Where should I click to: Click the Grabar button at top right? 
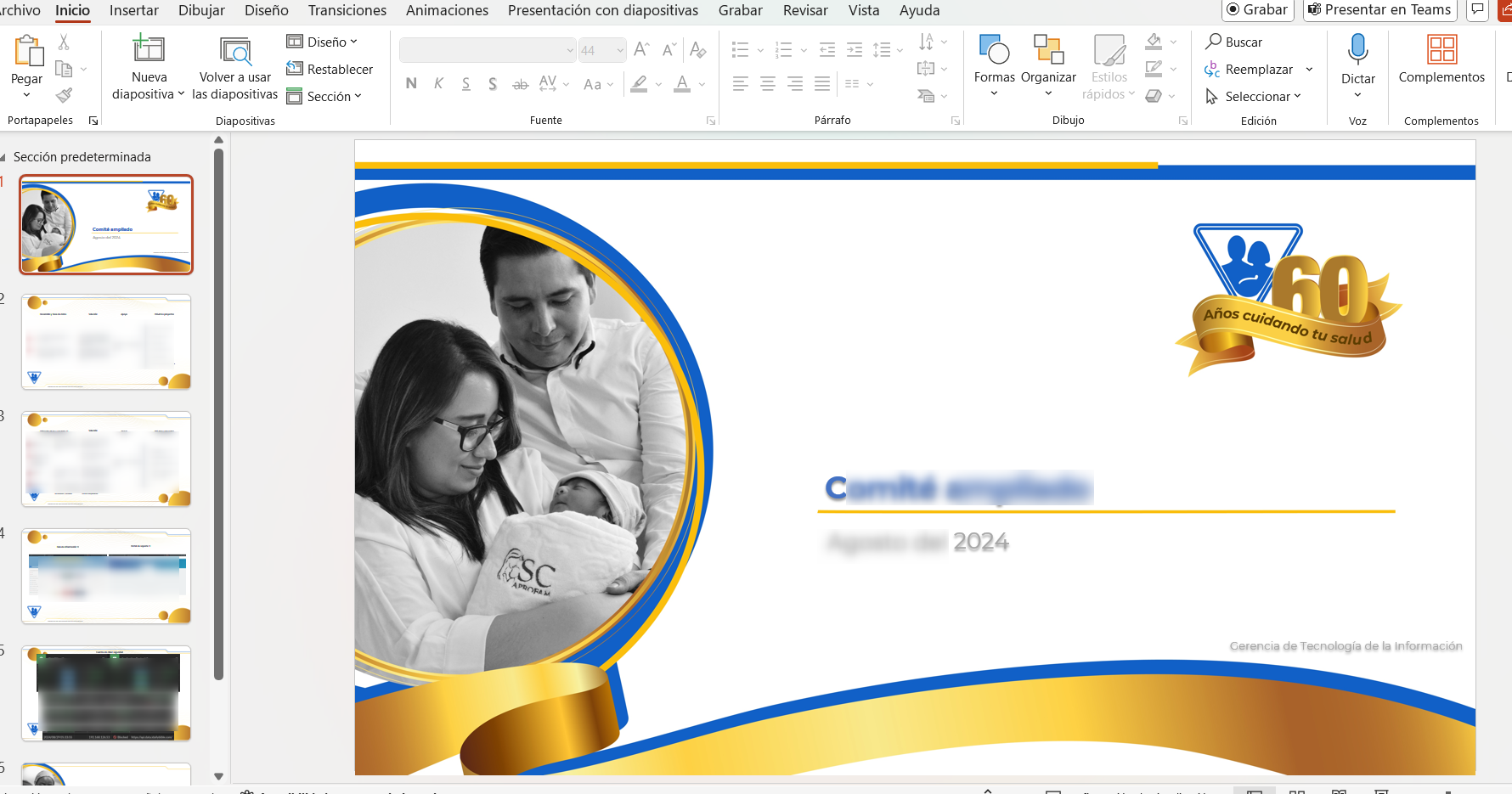[1257, 9]
